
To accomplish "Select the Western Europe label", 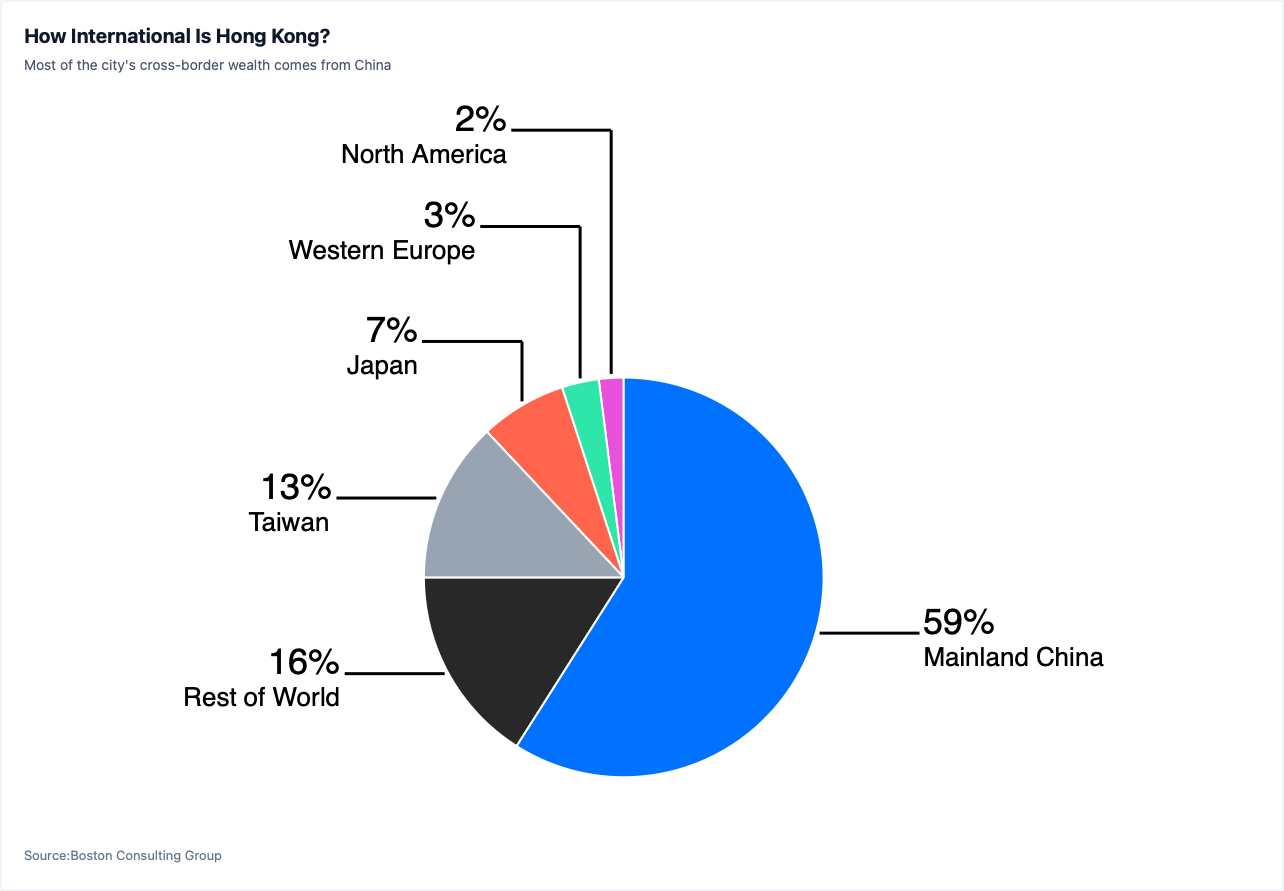I will (382, 250).
